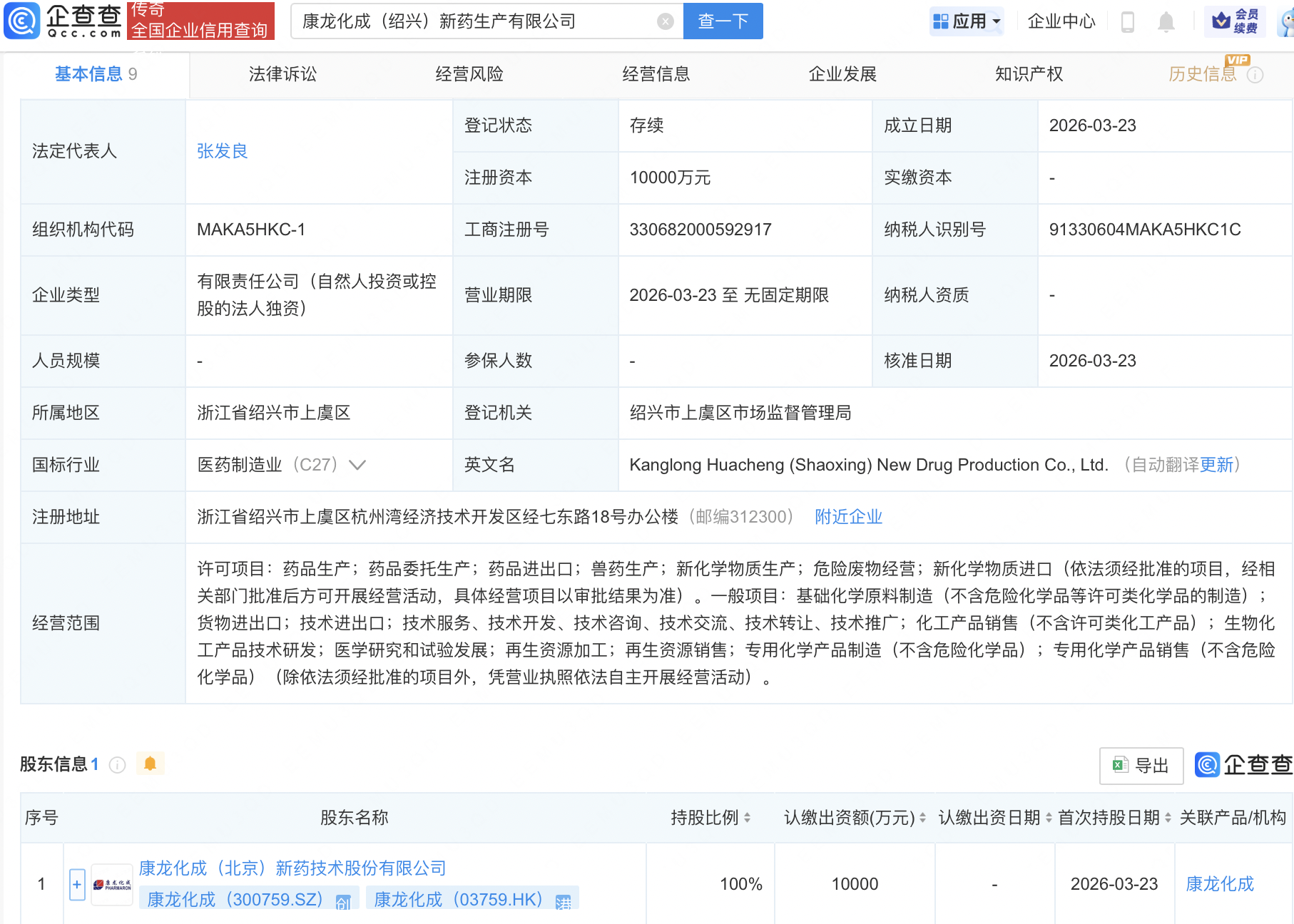Click the 查一下 search button
This screenshot has width=1294, height=924.
[x=722, y=21]
